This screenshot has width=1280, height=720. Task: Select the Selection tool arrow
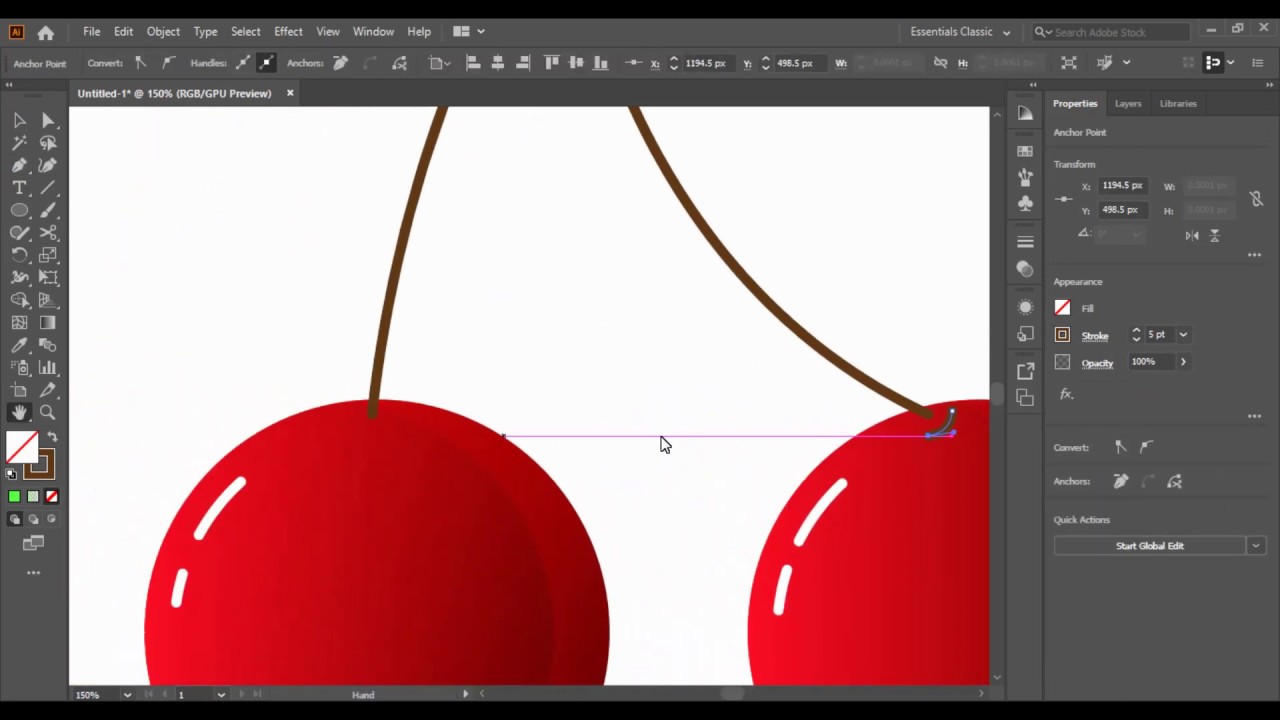pos(19,120)
